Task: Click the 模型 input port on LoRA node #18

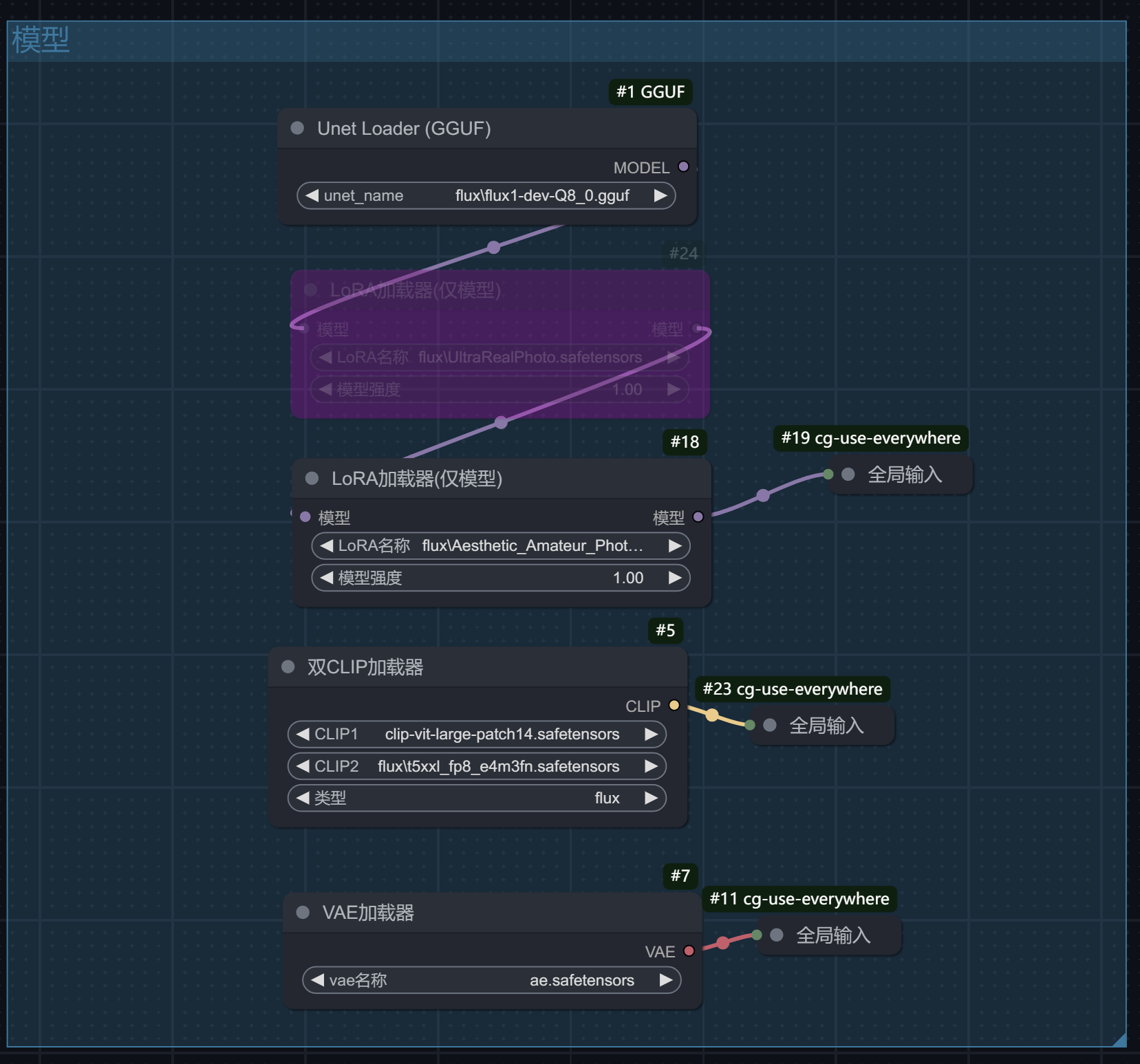Action: [305, 517]
